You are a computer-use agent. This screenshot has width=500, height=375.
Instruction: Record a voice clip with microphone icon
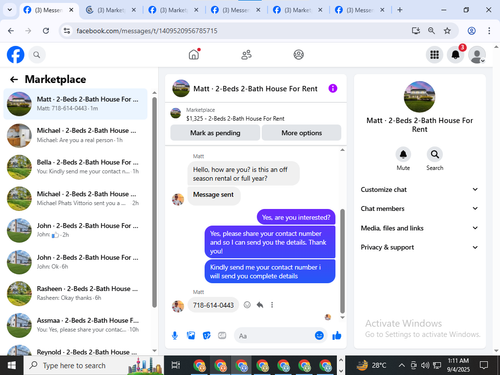175,335
